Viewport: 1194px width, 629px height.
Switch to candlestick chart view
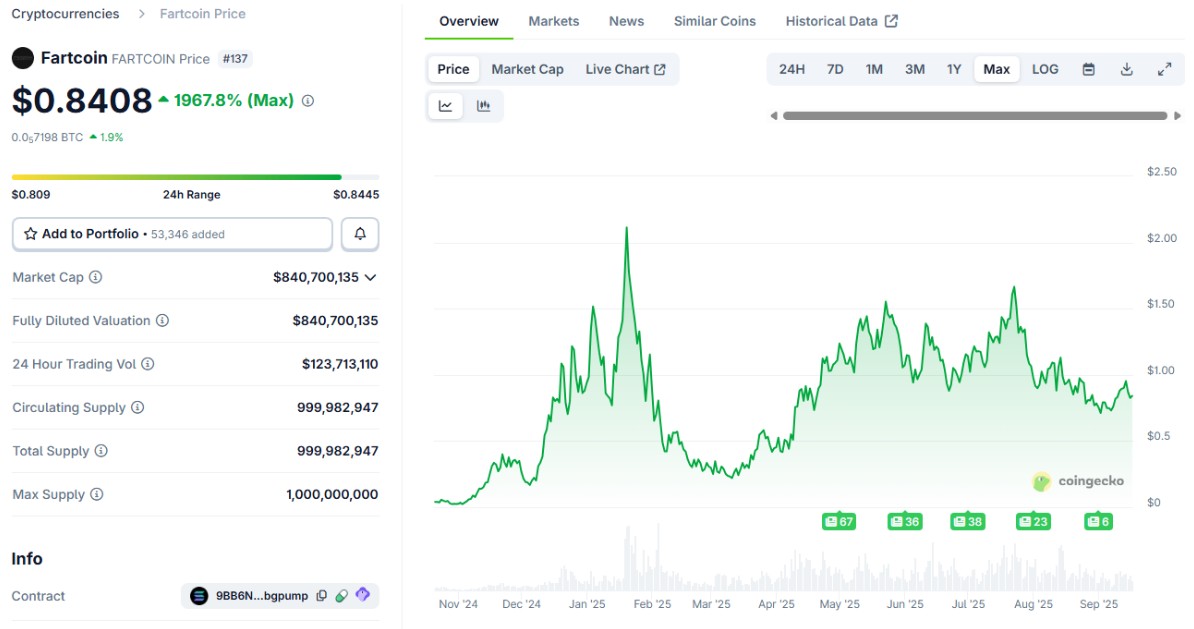tap(484, 106)
